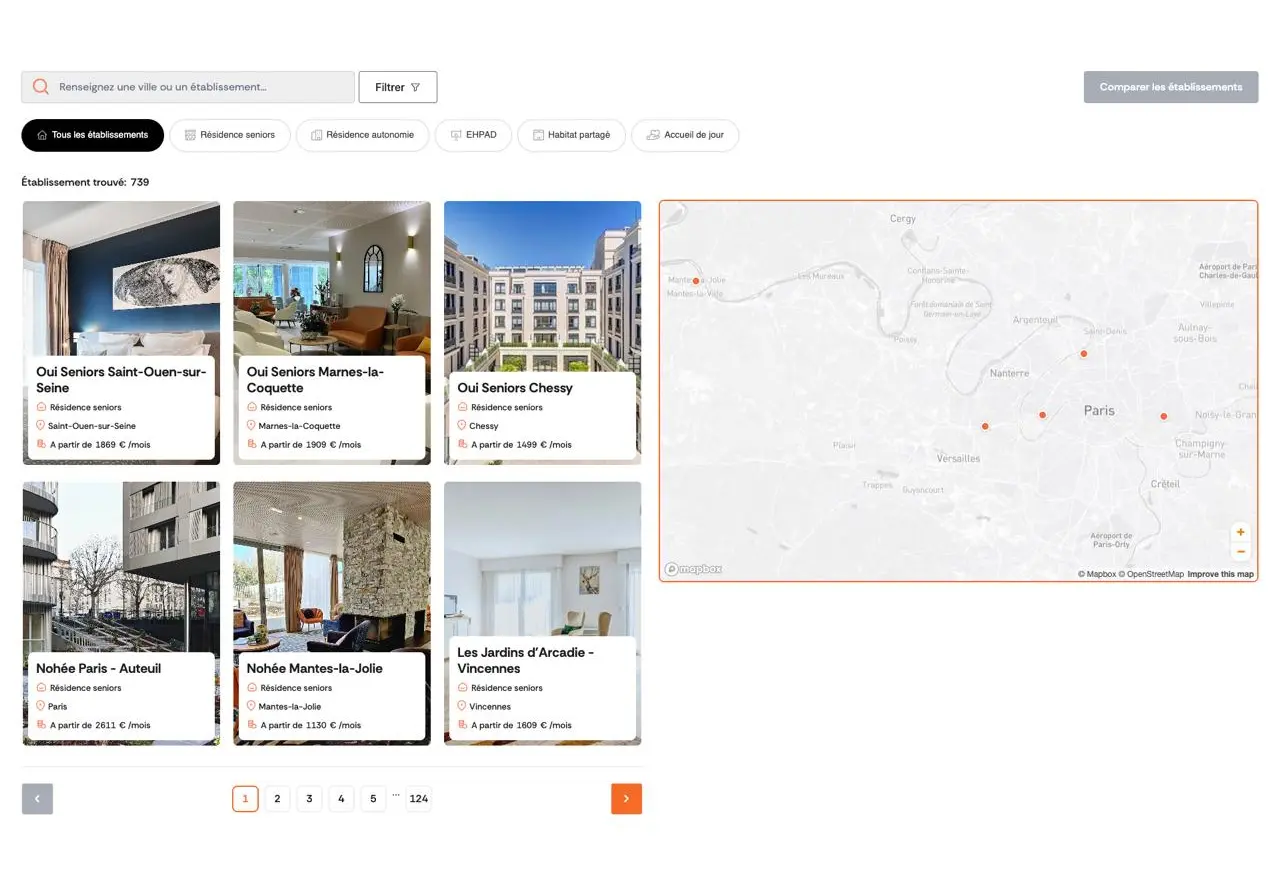This screenshot has width=1280, height=873.
Task: Go to the previous results page arrow
Action: pos(37,799)
